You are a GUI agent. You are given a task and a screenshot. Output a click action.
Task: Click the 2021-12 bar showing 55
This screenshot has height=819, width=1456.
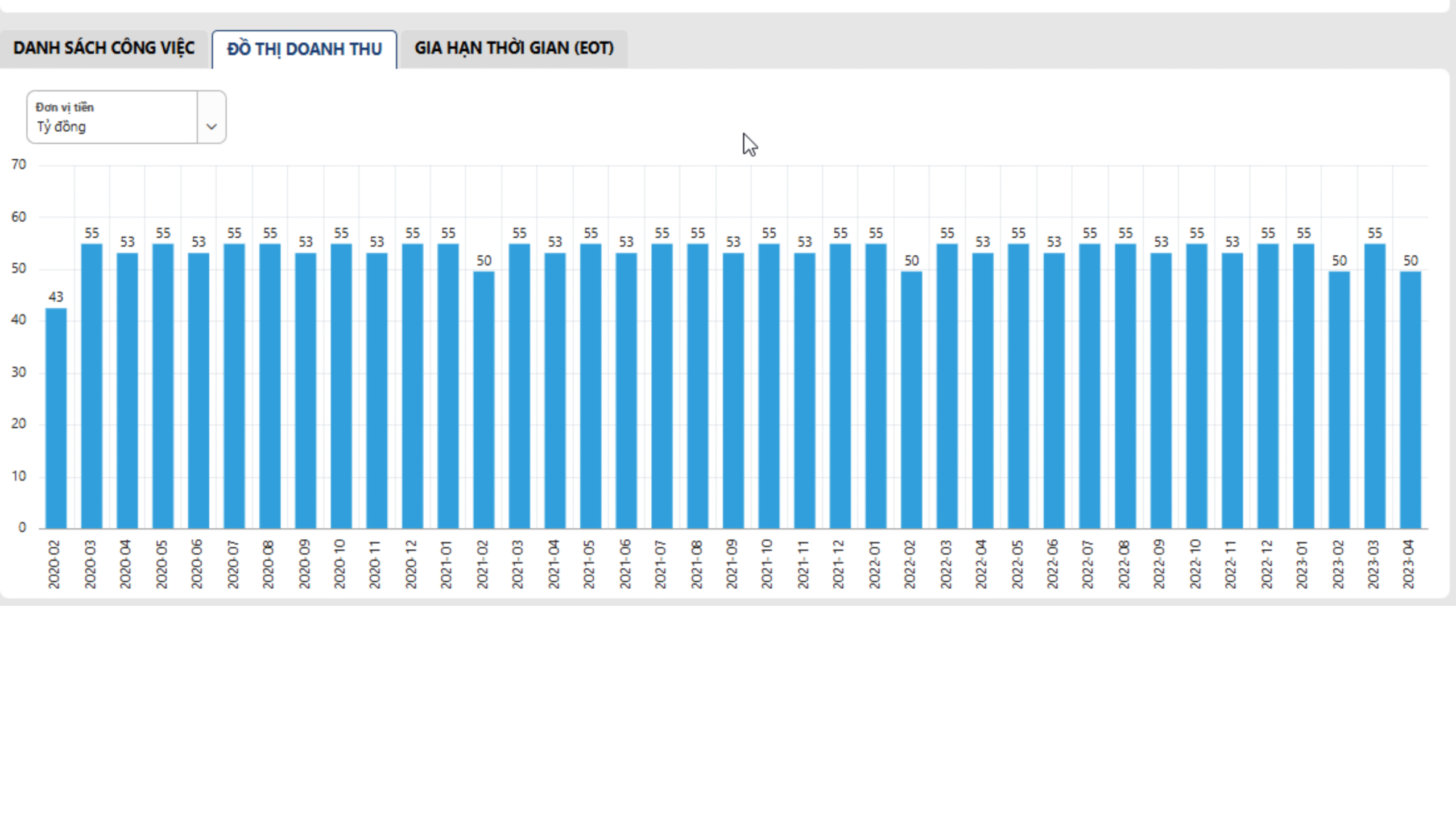tap(840, 386)
